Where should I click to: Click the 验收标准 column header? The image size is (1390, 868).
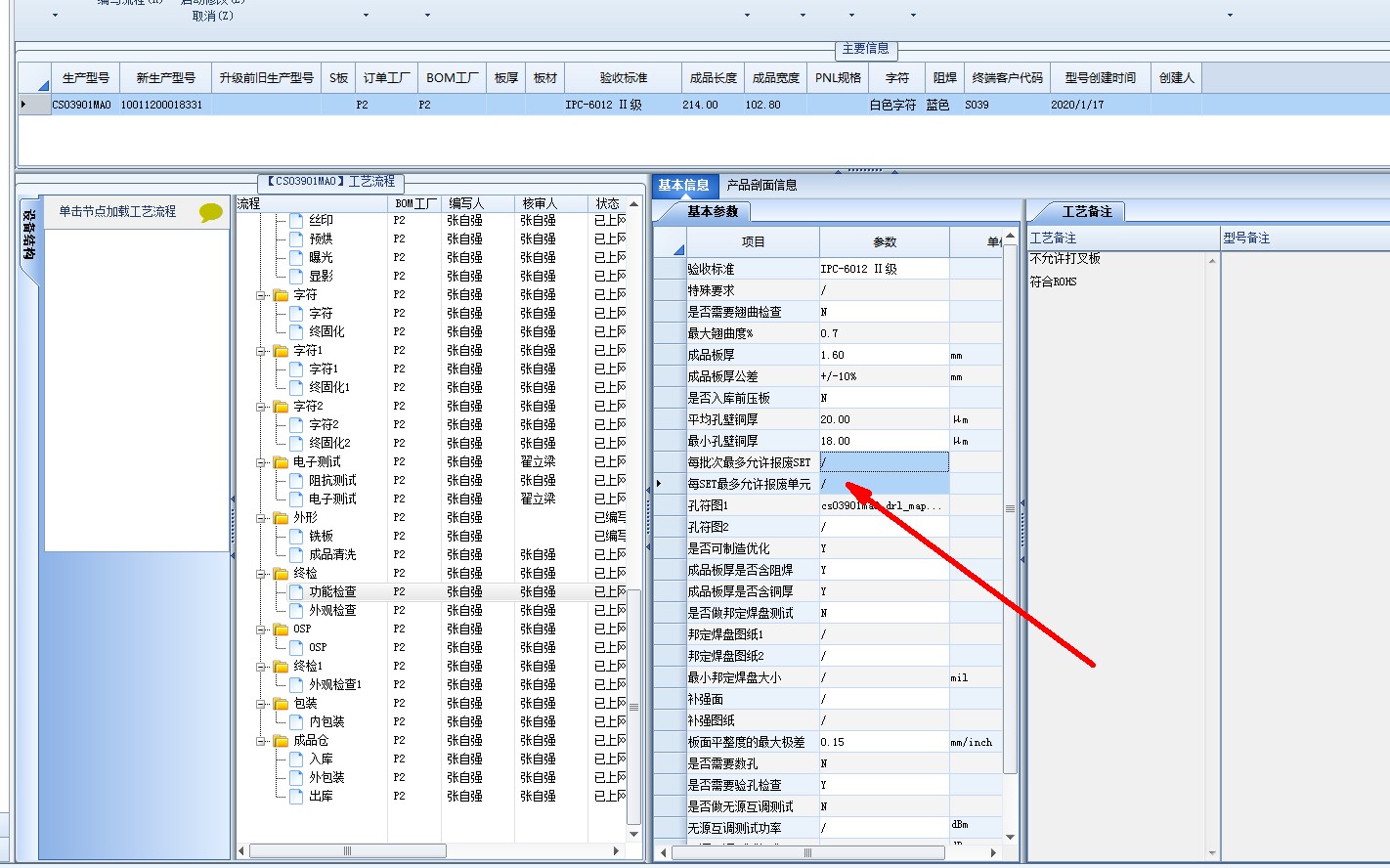coord(624,78)
